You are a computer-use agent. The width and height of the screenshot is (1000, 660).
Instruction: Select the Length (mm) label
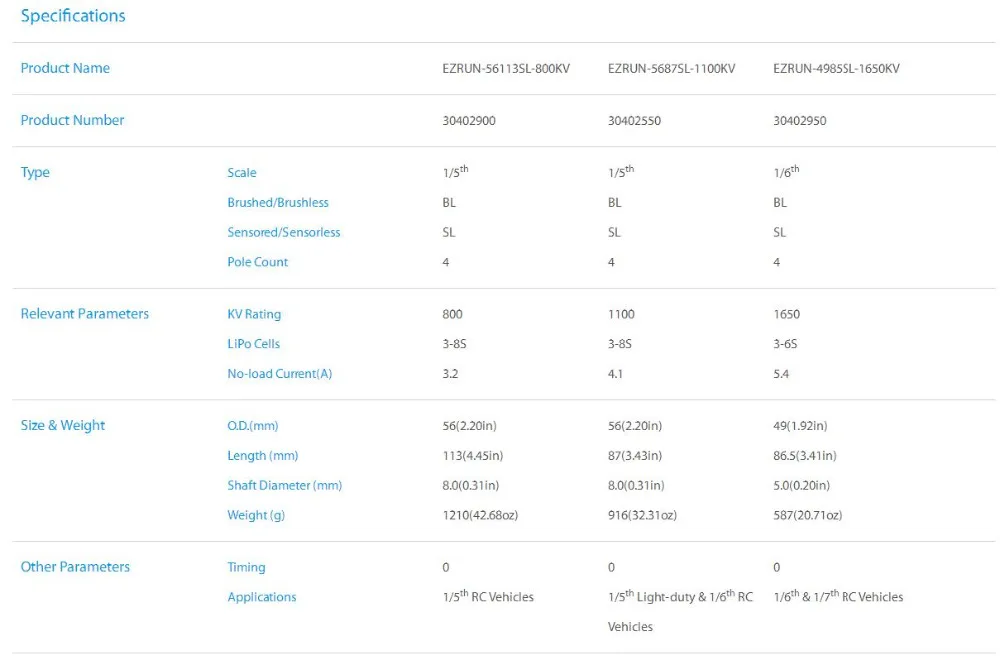pos(263,456)
